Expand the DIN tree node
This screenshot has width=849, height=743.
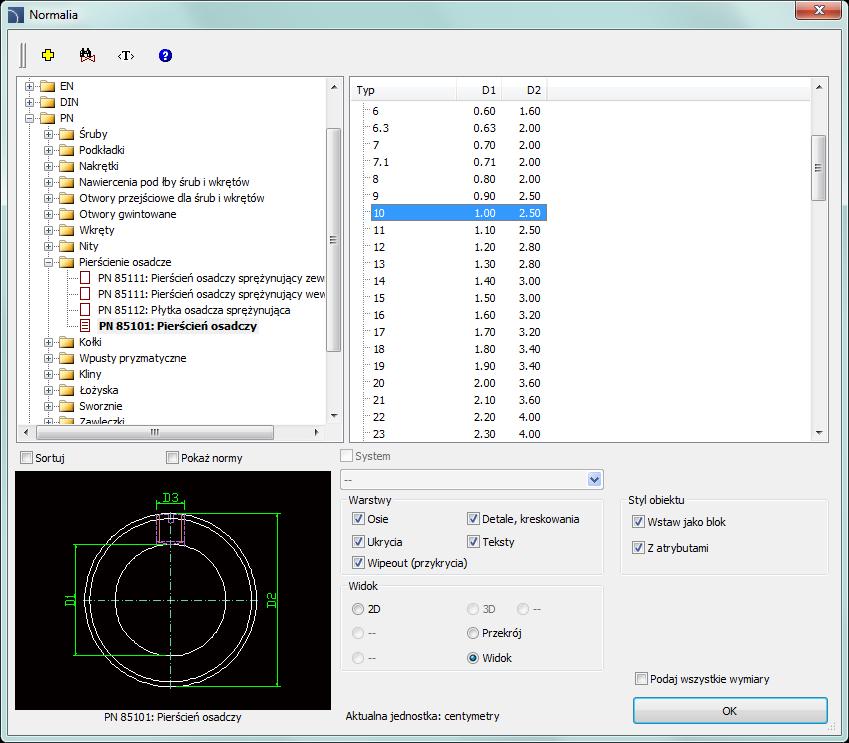tap(30, 102)
